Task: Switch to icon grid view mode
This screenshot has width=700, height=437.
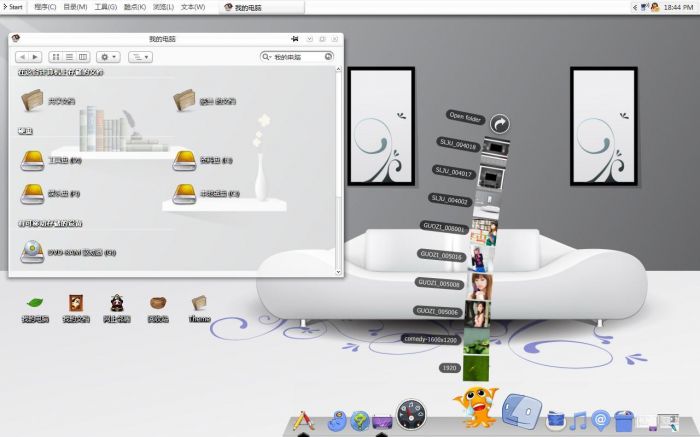Action: point(56,57)
